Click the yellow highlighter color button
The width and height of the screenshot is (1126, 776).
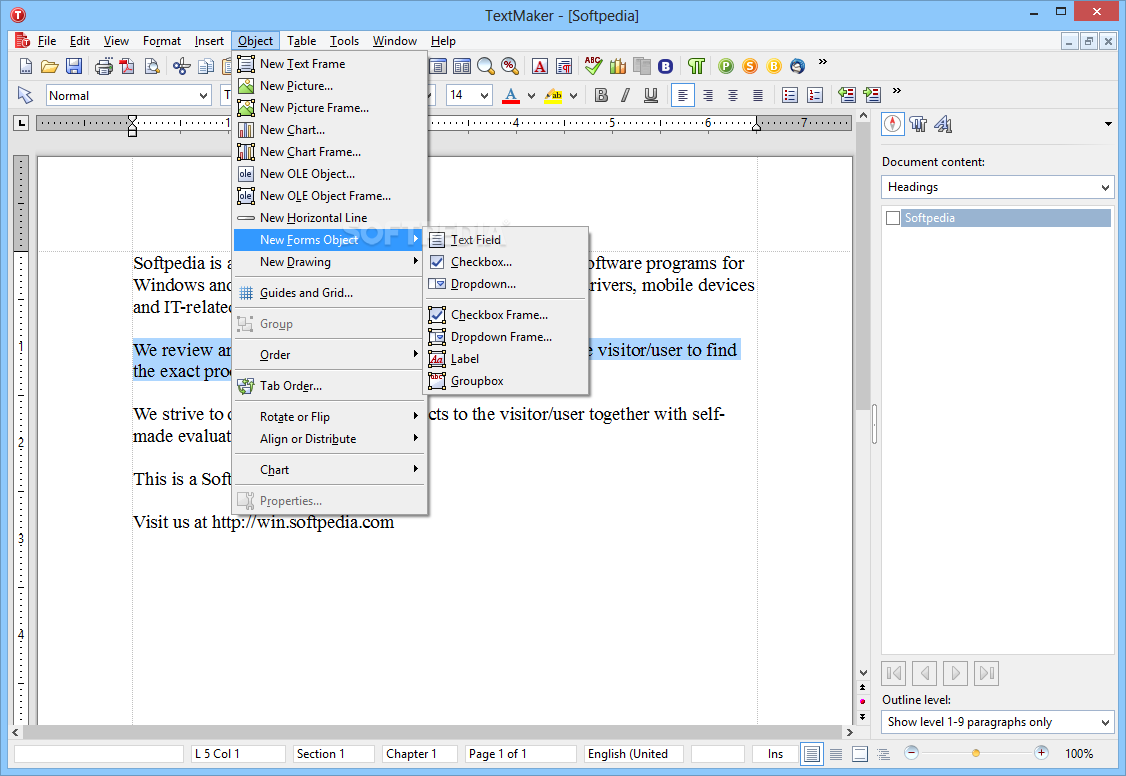coord(554,95)
